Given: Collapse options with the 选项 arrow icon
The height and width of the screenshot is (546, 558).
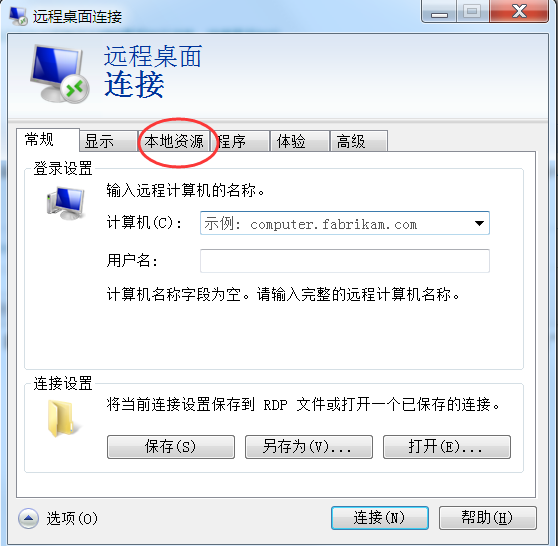Looking at the screenshot, I should (x=29, y=518).
